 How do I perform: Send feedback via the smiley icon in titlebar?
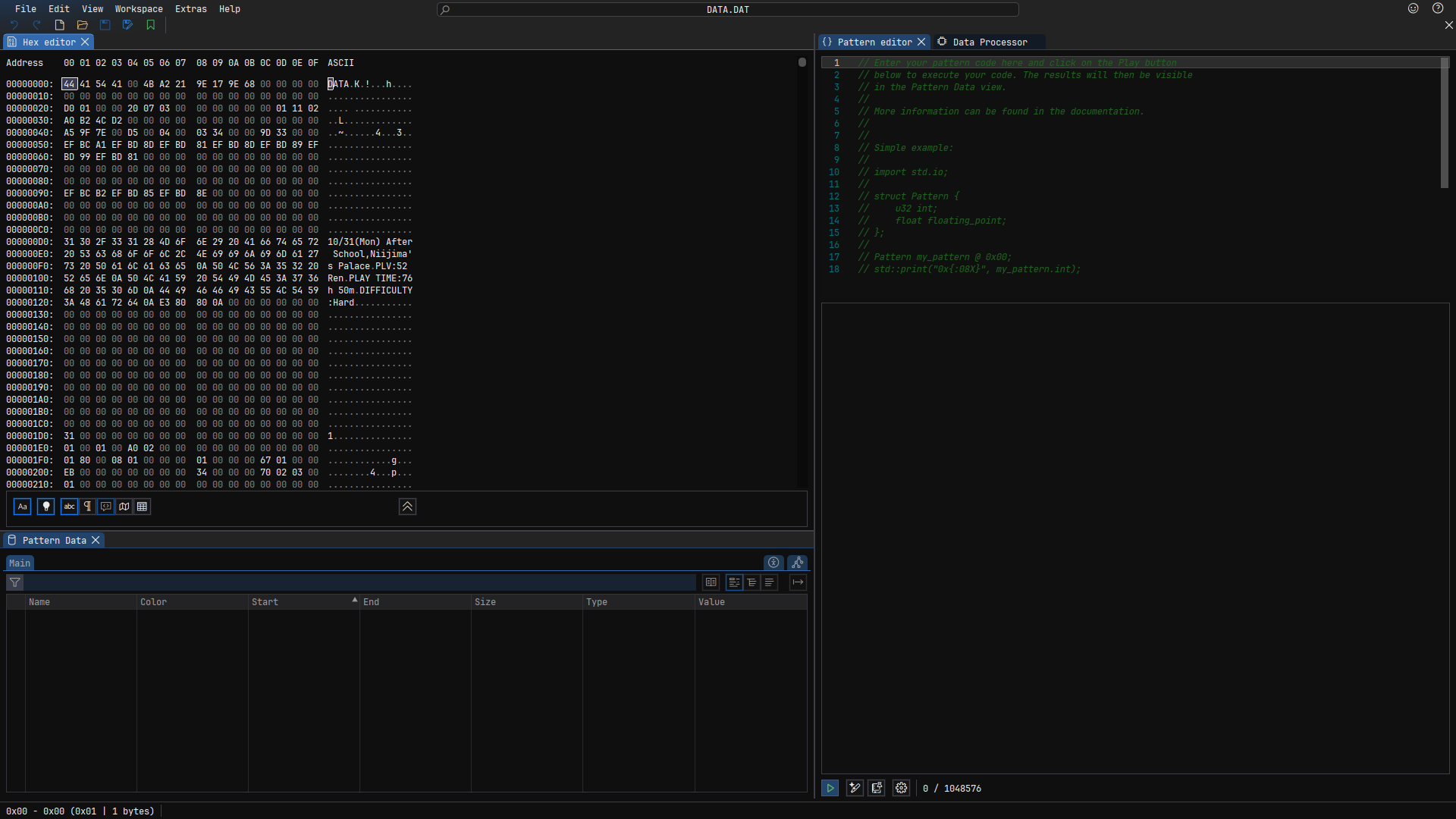coord(1414,8)
